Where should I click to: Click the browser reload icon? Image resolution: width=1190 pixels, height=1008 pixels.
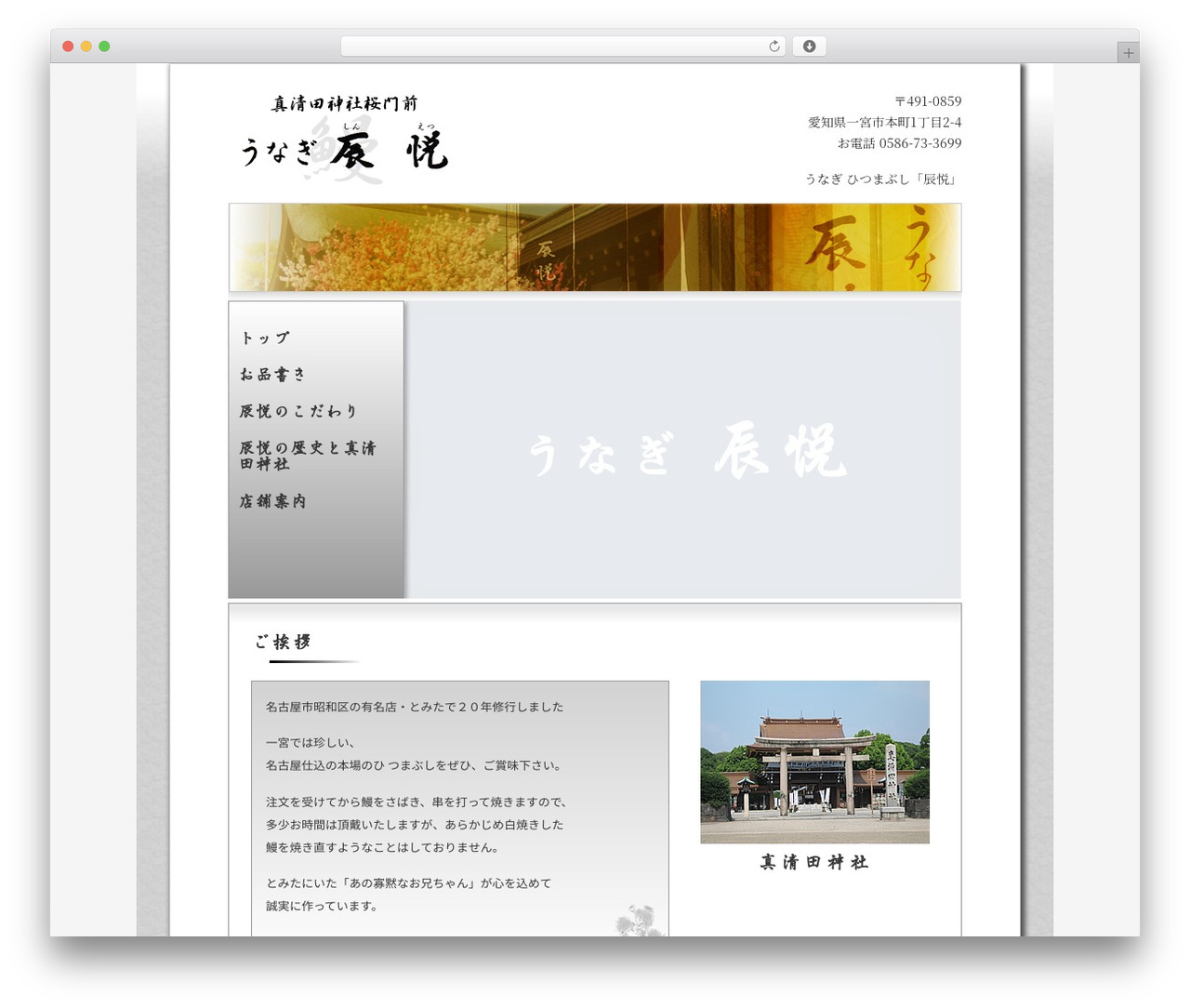tap(773, 46)
